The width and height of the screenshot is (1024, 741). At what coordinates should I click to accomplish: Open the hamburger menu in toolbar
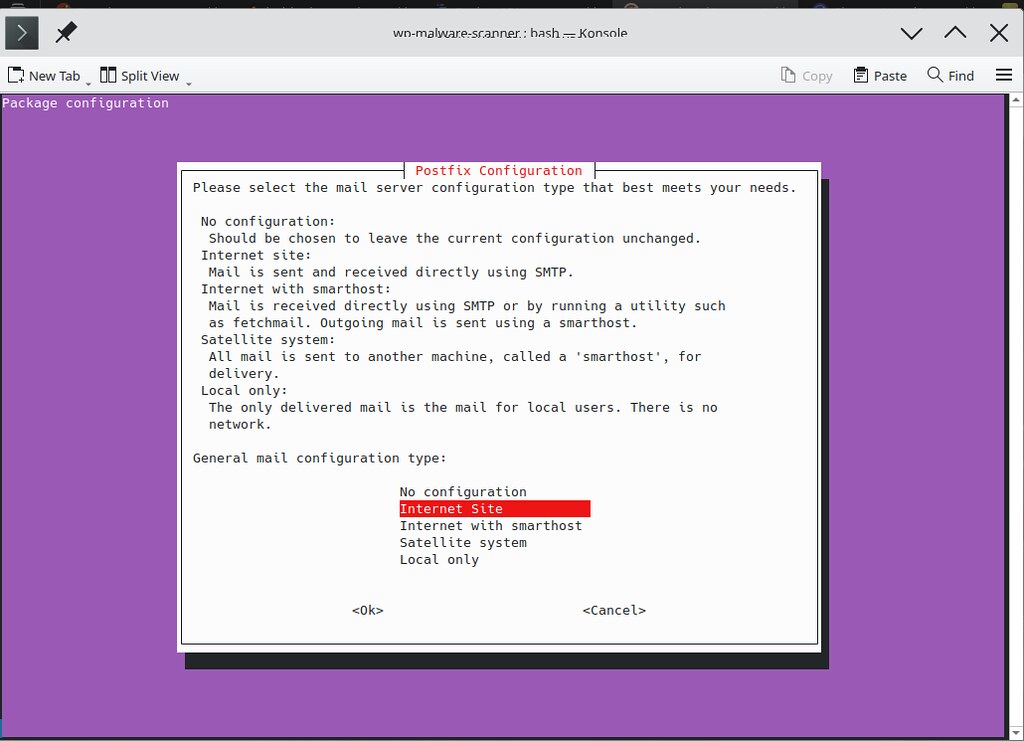(1004, 75)
